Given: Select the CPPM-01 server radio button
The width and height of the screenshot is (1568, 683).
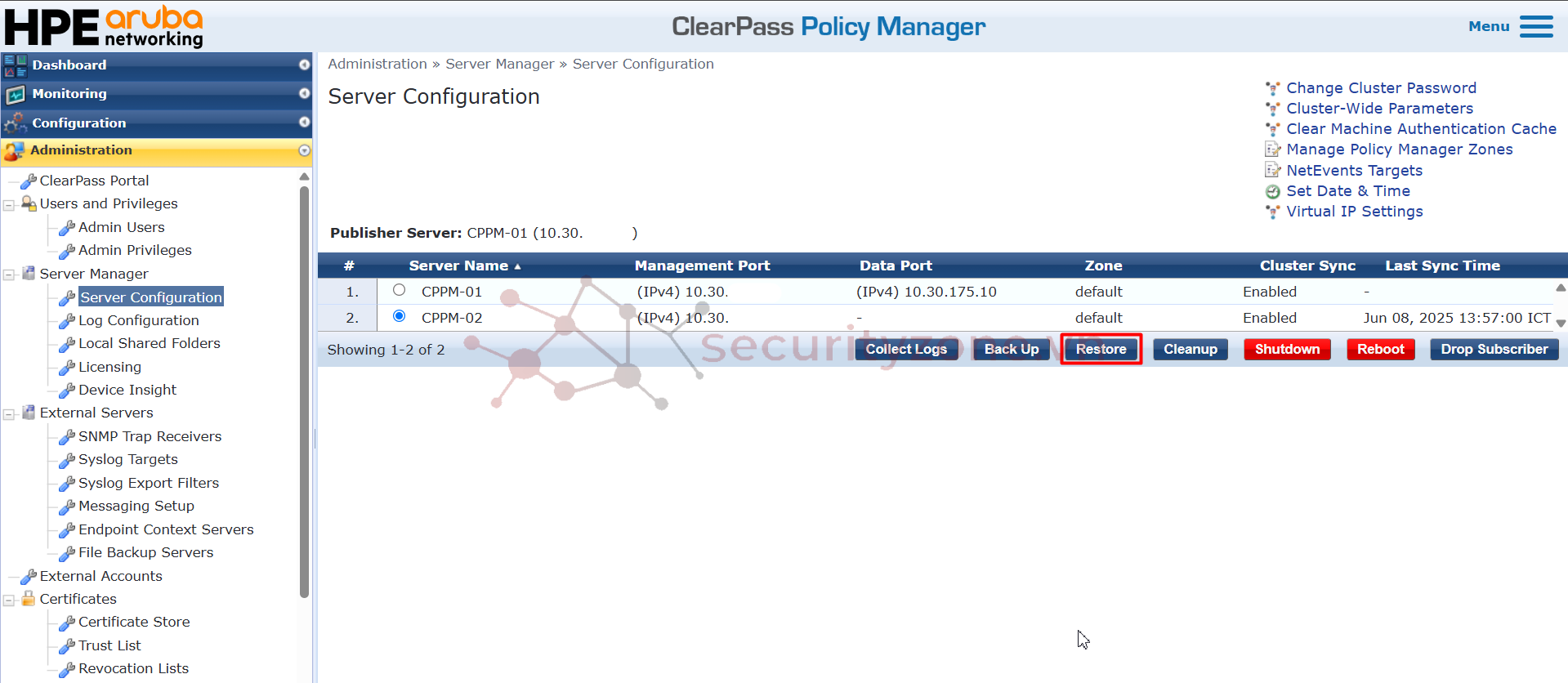Looking at the screenshot, I should click(x=399, y=290).
